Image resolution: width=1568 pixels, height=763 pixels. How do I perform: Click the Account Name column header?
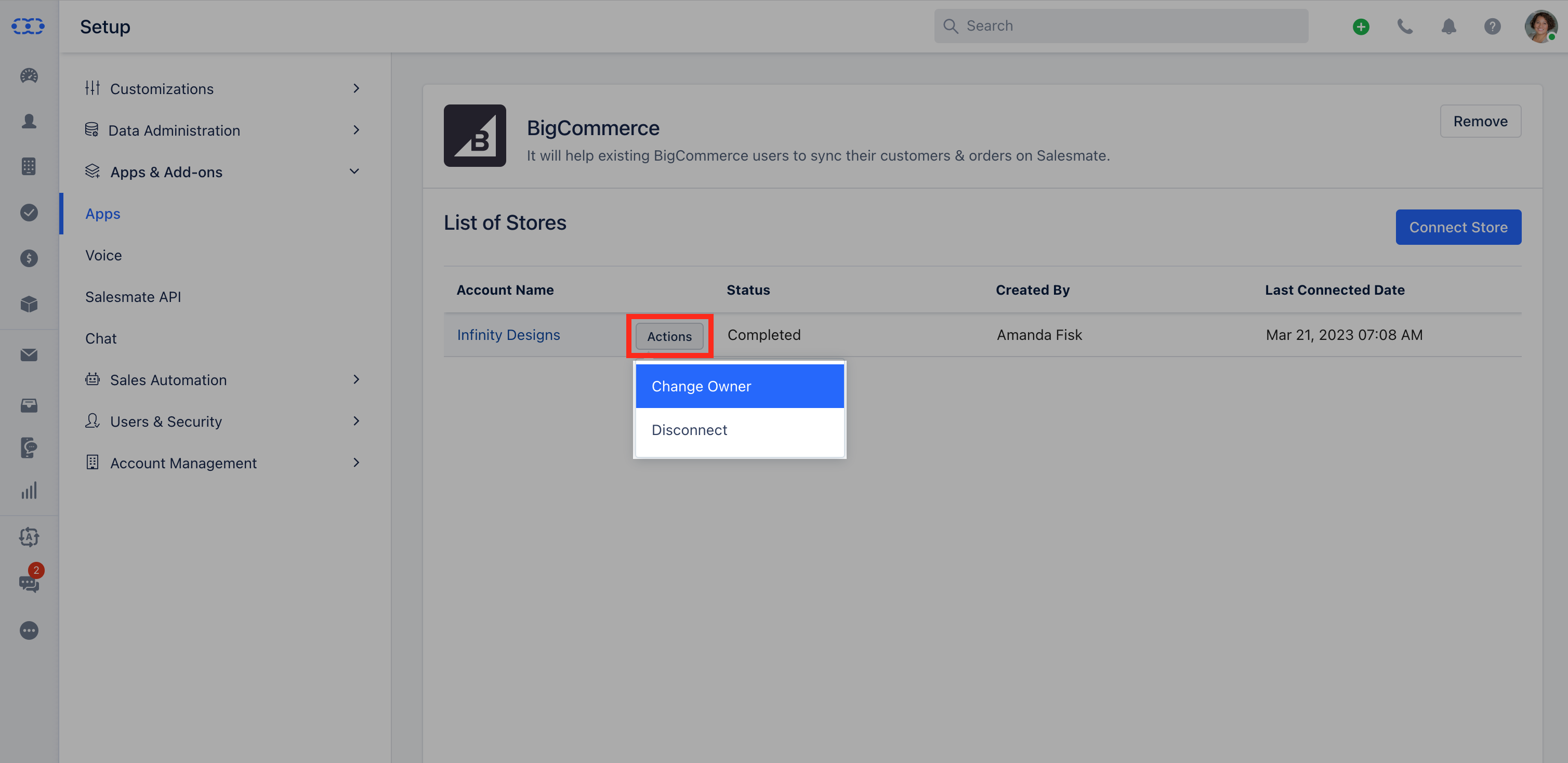tap(505, 290)
